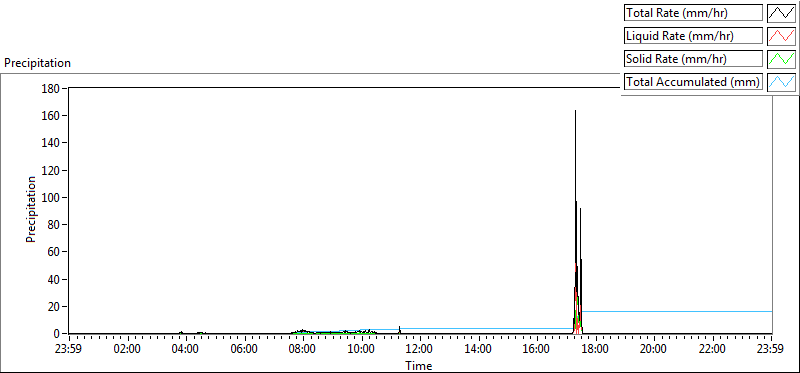
Task: Click the 08:00 time axis marker
Action: (x=303, y=350)
